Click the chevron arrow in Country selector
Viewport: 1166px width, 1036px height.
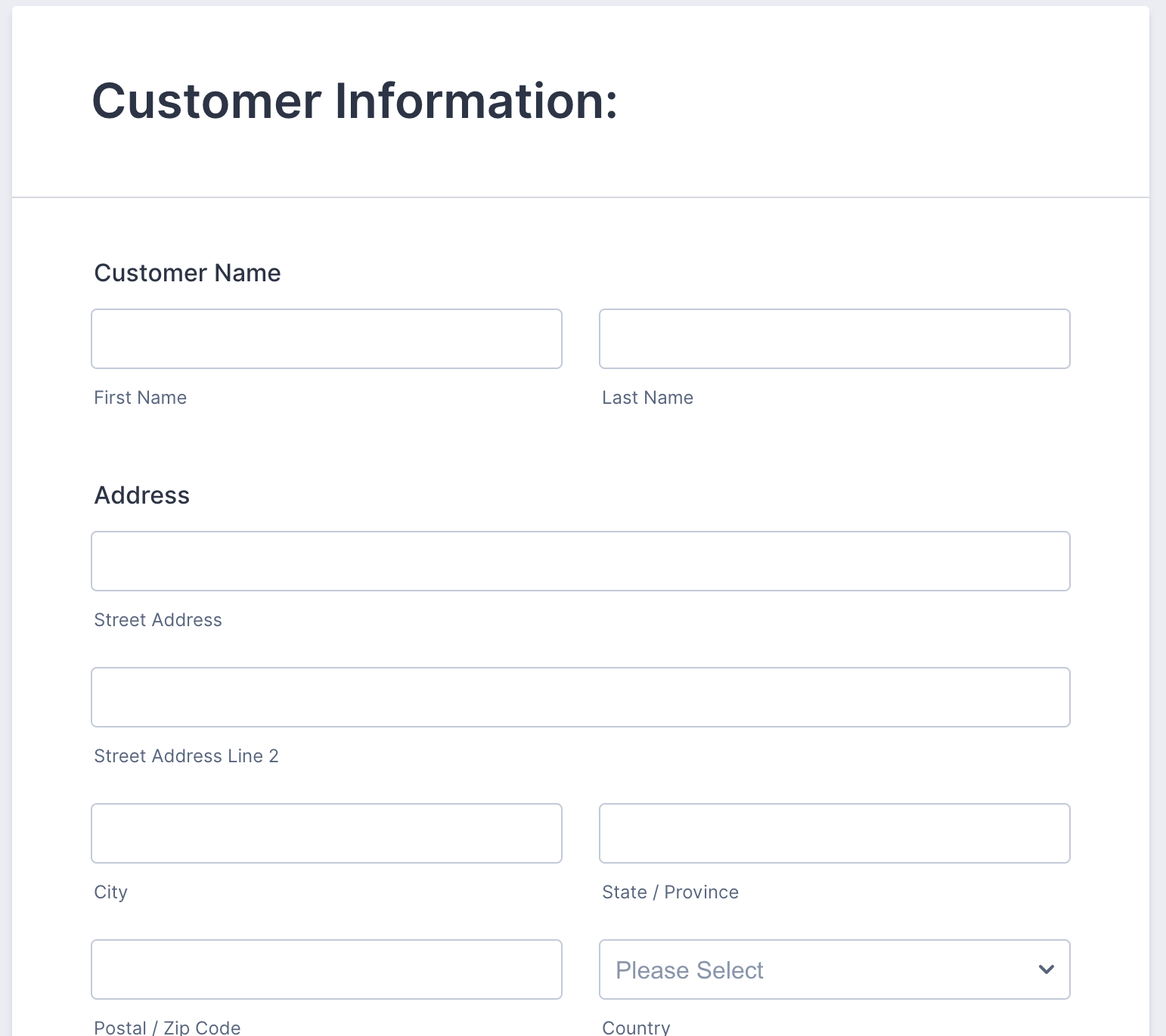click(x=1046, y=969)
